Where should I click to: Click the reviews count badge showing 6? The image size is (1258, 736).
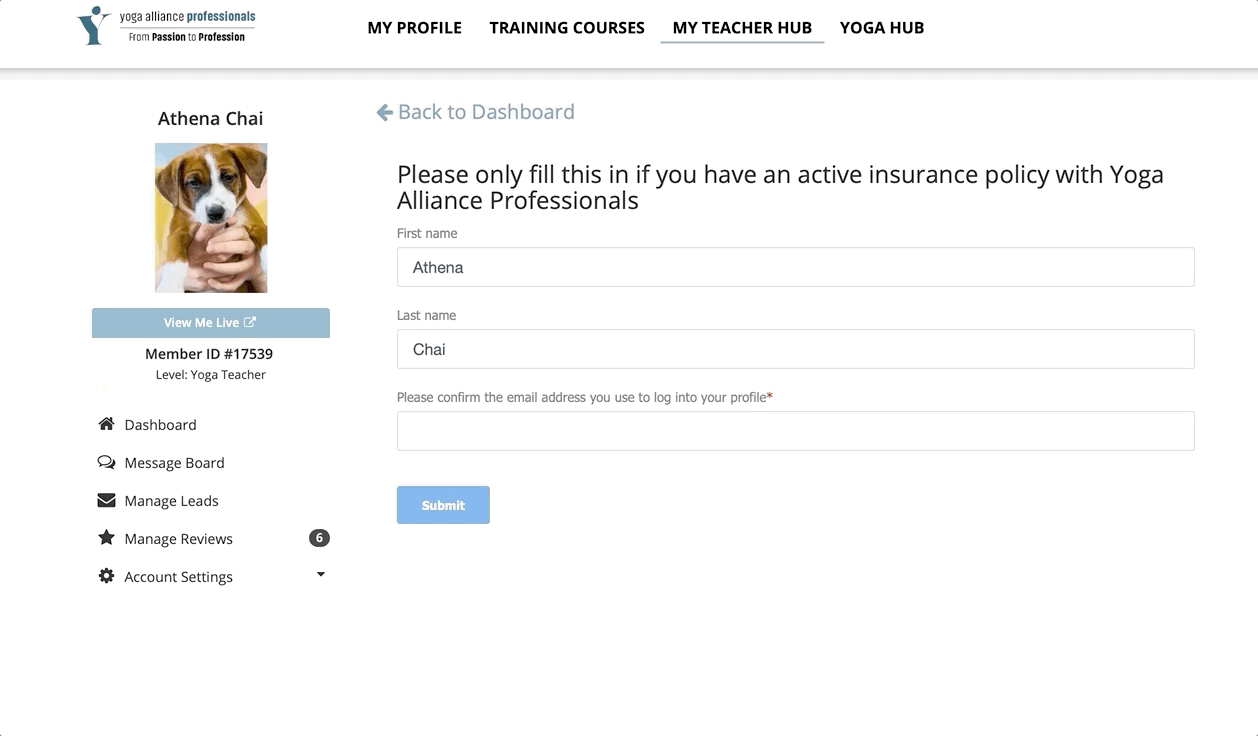319,538
